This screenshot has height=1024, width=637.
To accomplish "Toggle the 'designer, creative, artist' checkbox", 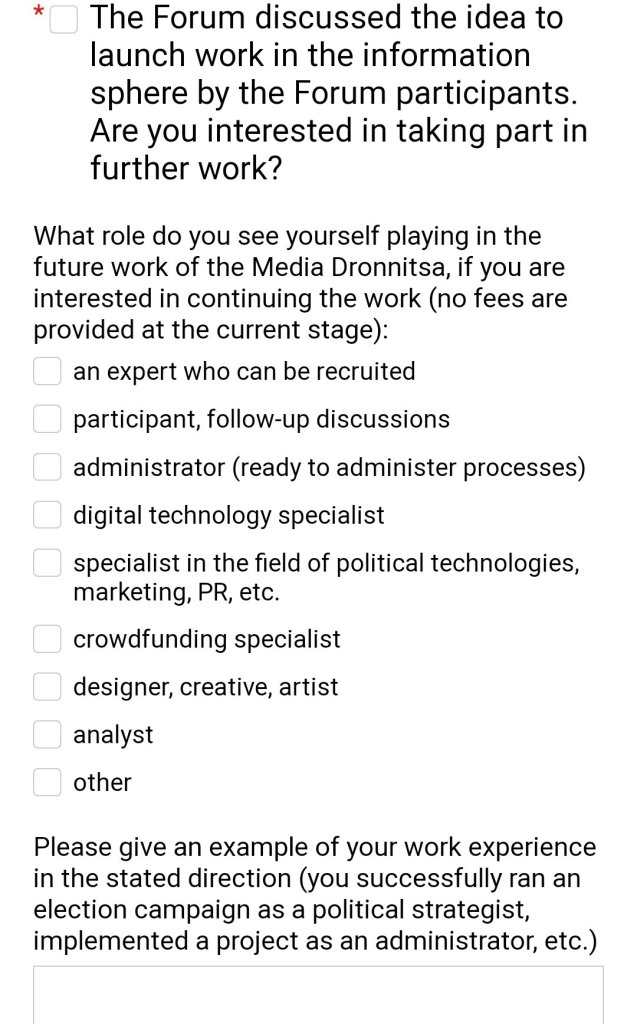I will 48,686.
